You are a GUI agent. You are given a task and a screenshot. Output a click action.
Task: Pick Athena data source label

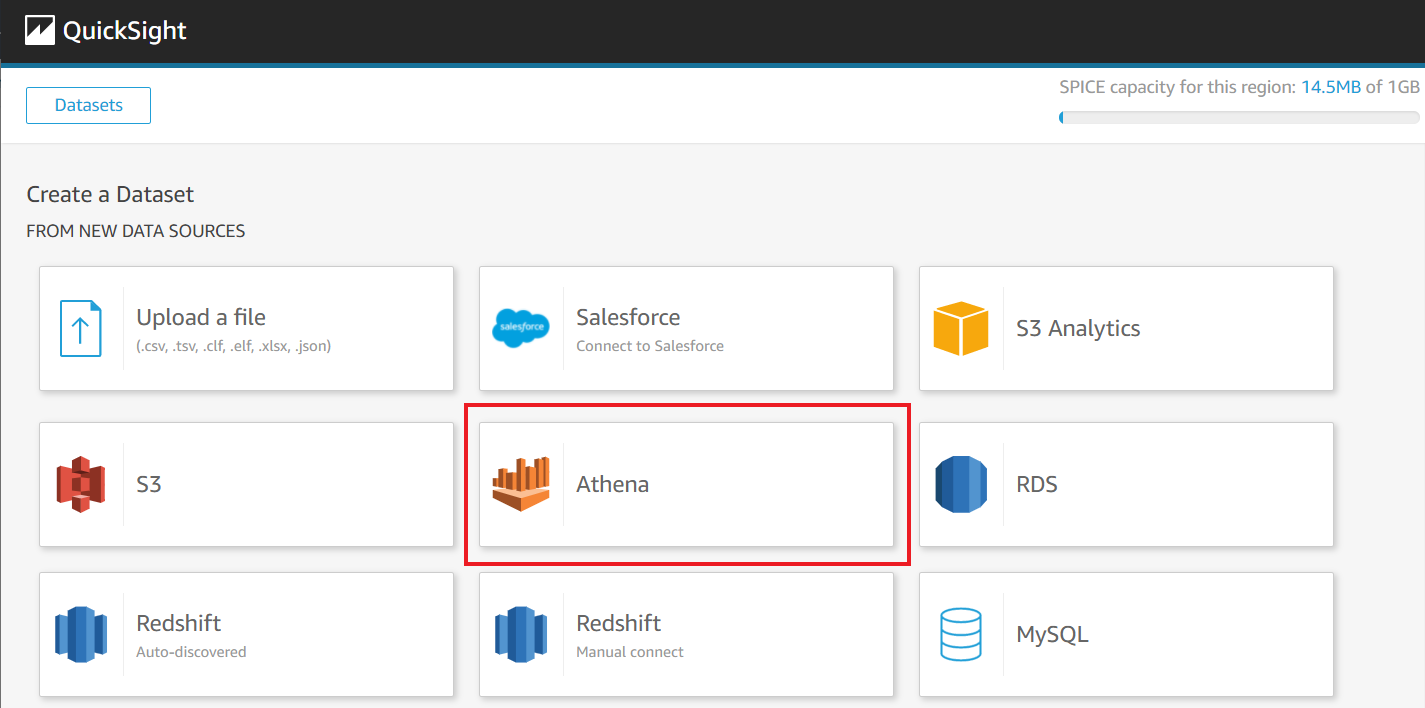612,484
